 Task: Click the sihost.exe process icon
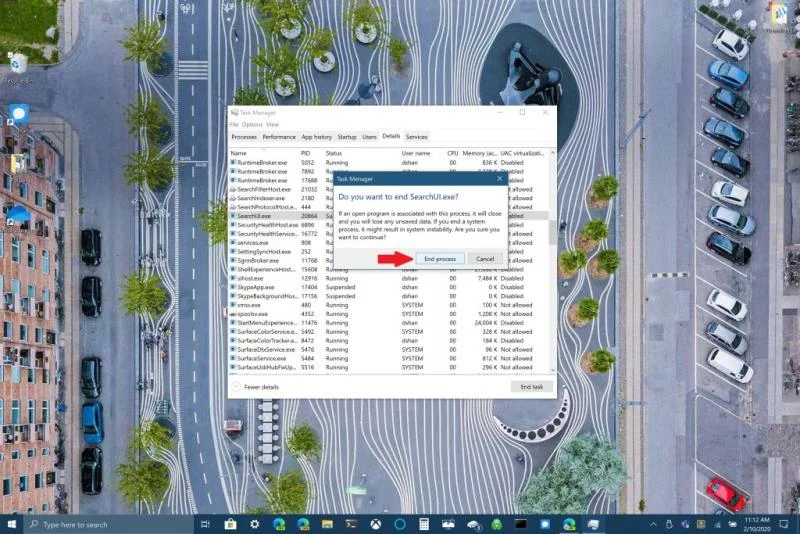[233, 278]
